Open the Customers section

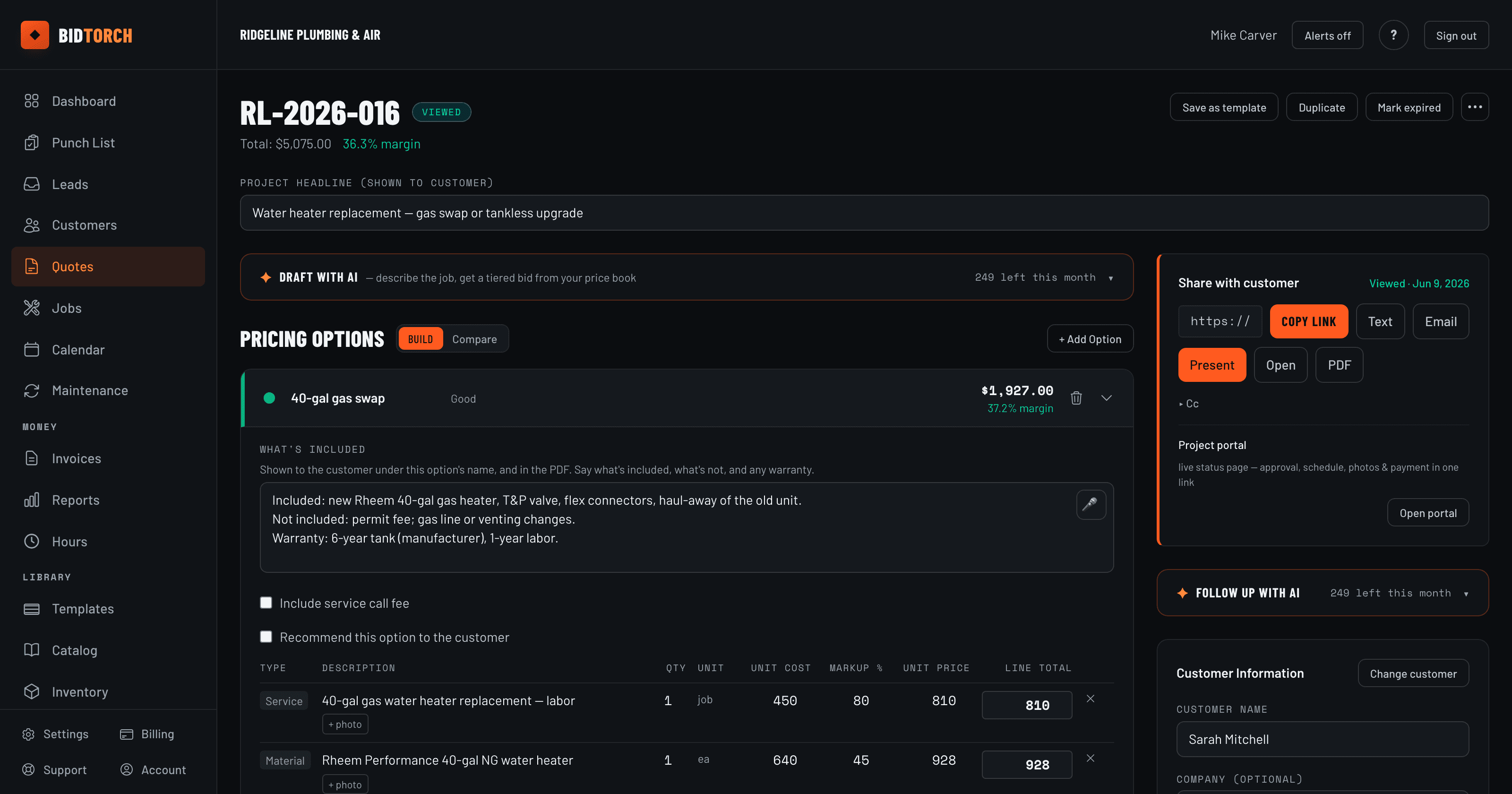[108, 225]
